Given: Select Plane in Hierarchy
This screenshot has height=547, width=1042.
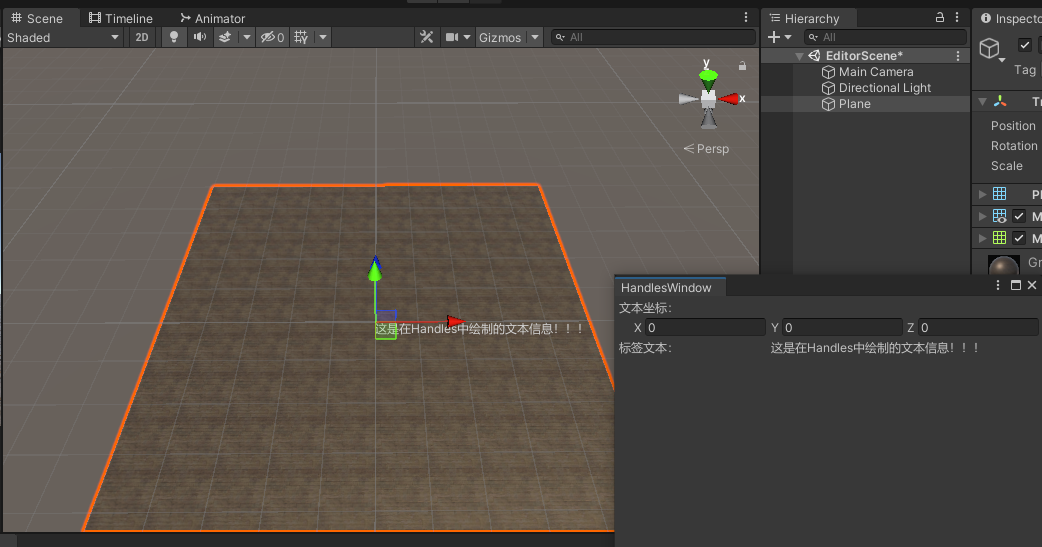Looking at the screenshot, I should pos(855,104).
